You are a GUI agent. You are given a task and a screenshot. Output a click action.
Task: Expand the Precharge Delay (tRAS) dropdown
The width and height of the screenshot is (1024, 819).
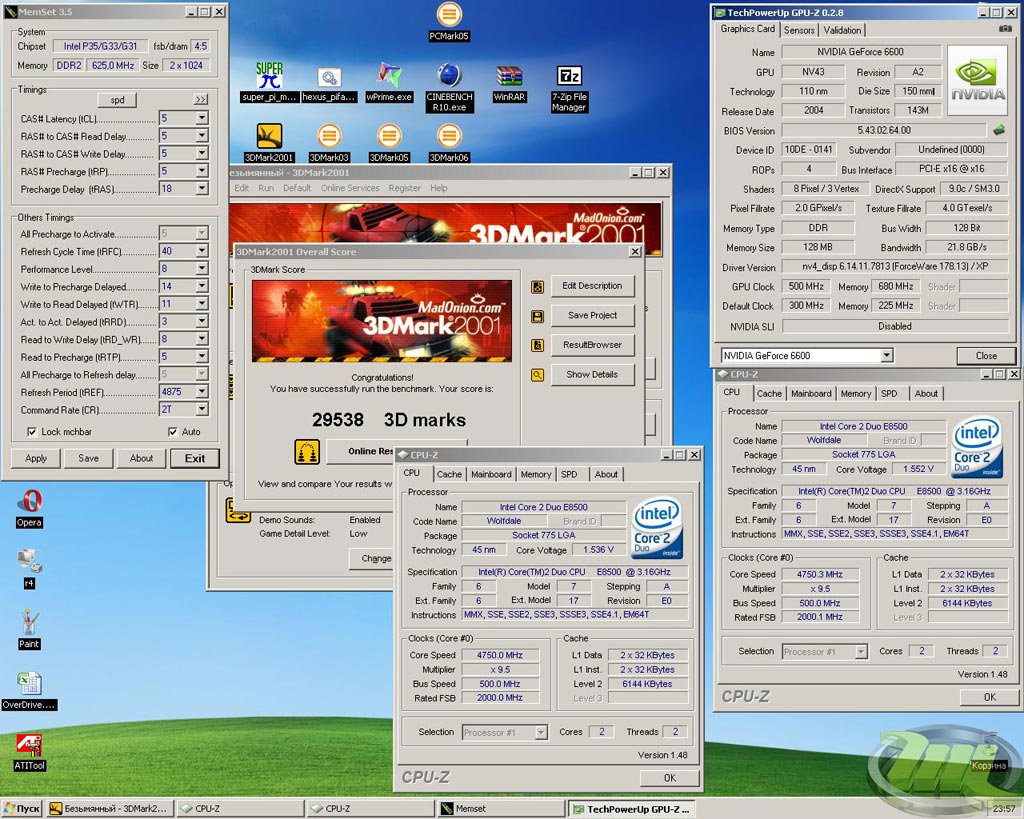pyautogui.click(x=202, y=189)
